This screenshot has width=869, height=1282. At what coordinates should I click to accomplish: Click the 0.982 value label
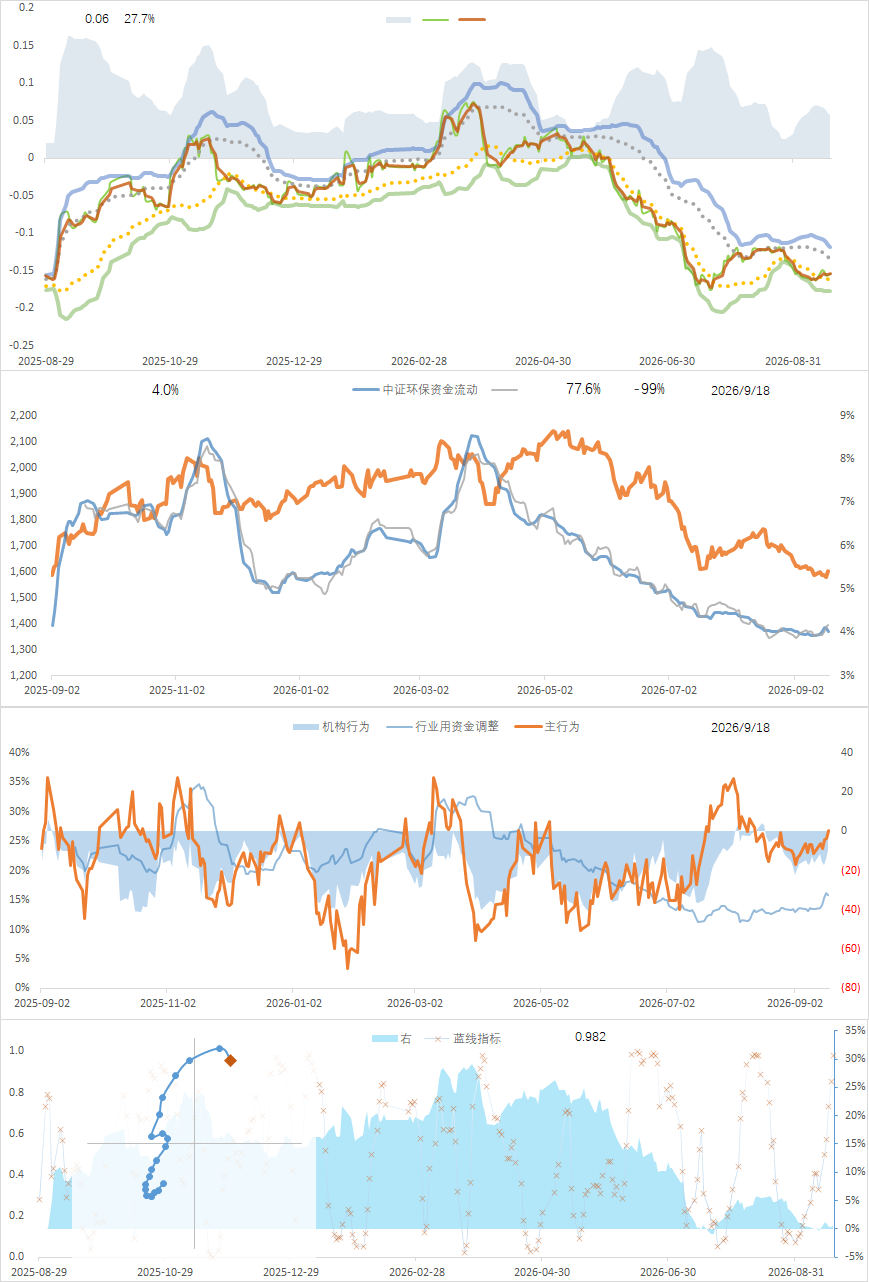click(x=590, y=1037)
